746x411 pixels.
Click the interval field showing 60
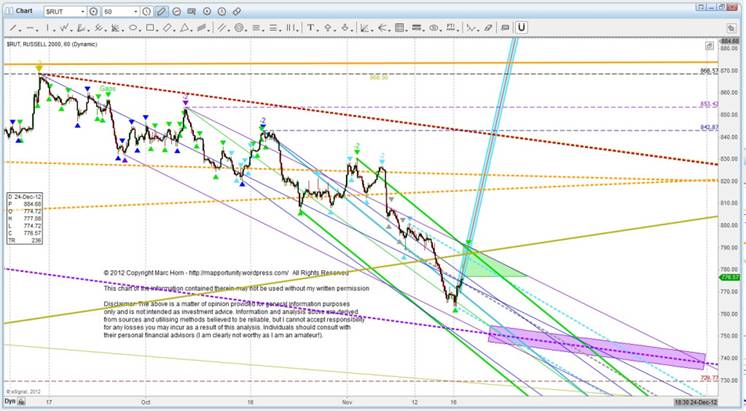[116, 10]
